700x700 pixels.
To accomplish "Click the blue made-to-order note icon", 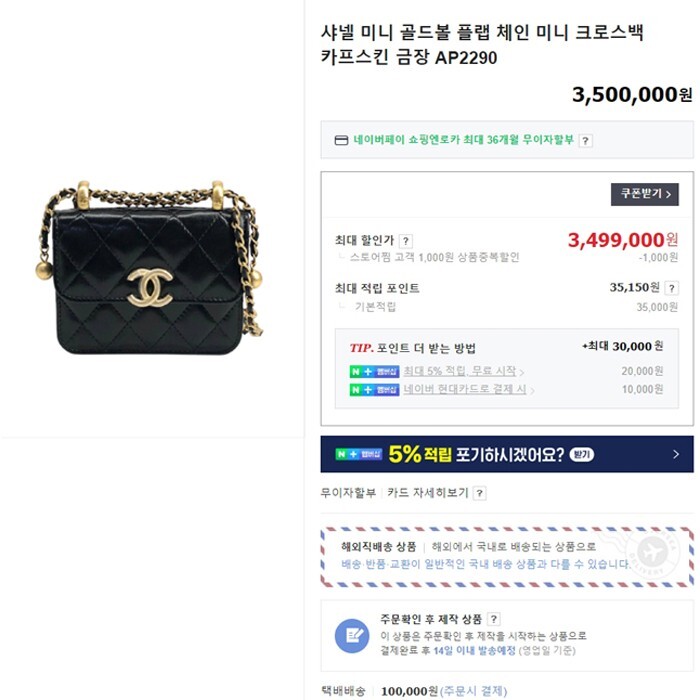I will (352, 636).
